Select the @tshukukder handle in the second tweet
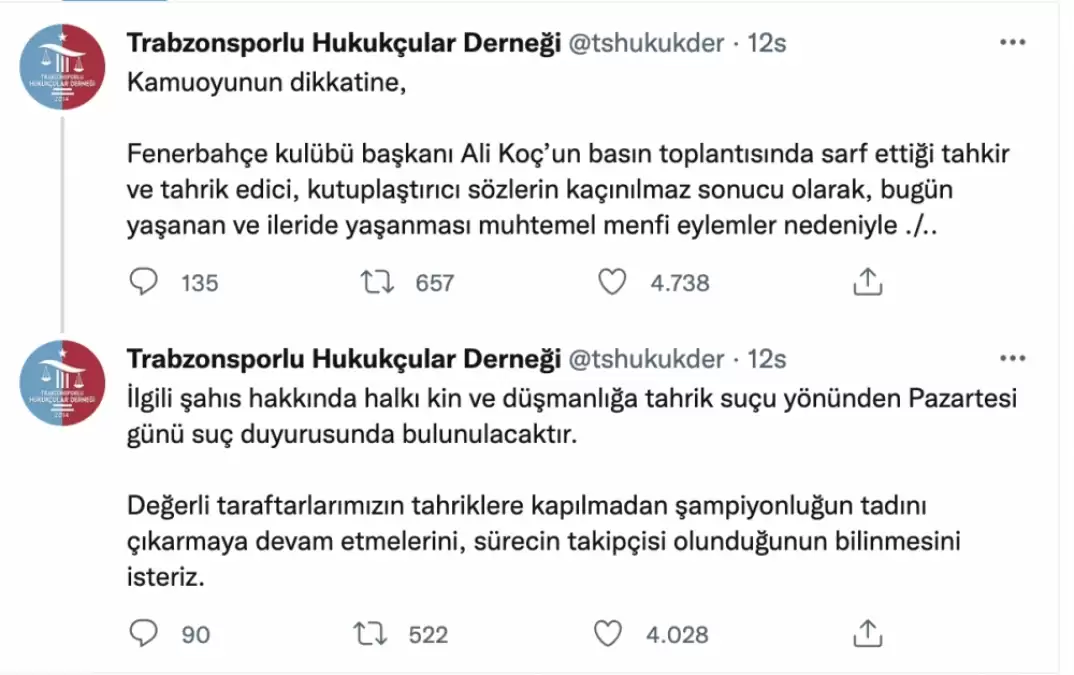1074x675 pixels. [x=646, y=359]
